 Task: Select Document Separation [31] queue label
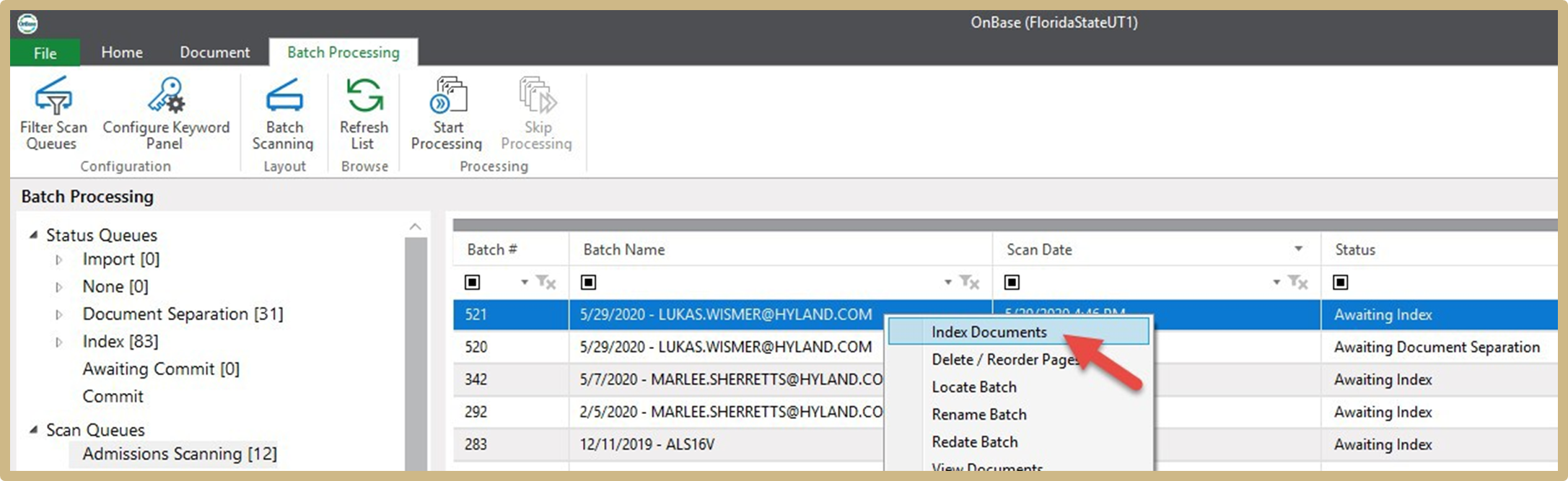tap(183, 314)
